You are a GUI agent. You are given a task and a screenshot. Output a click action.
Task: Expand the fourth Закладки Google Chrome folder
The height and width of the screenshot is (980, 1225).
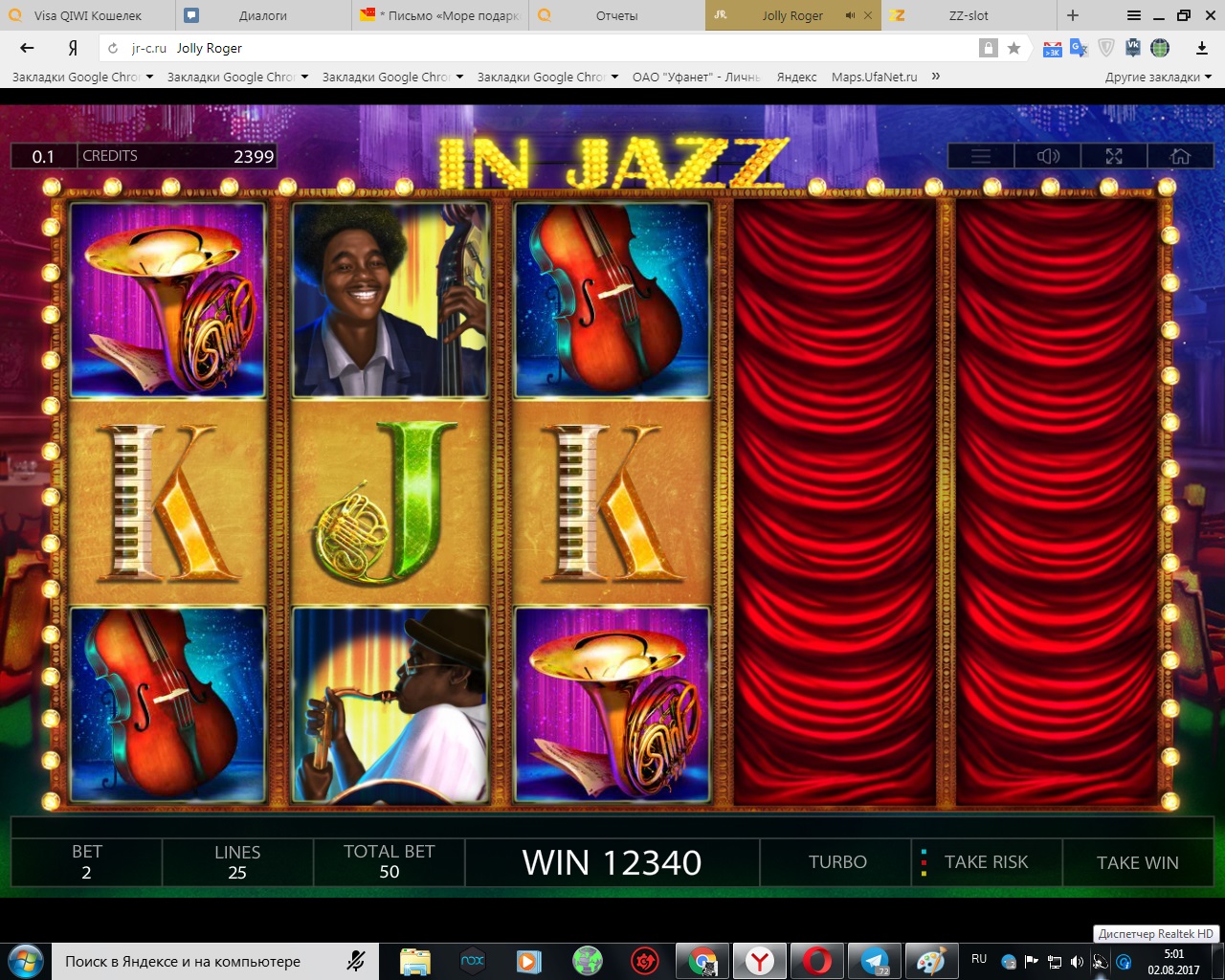pyautogui.click(x=547, y=77)
